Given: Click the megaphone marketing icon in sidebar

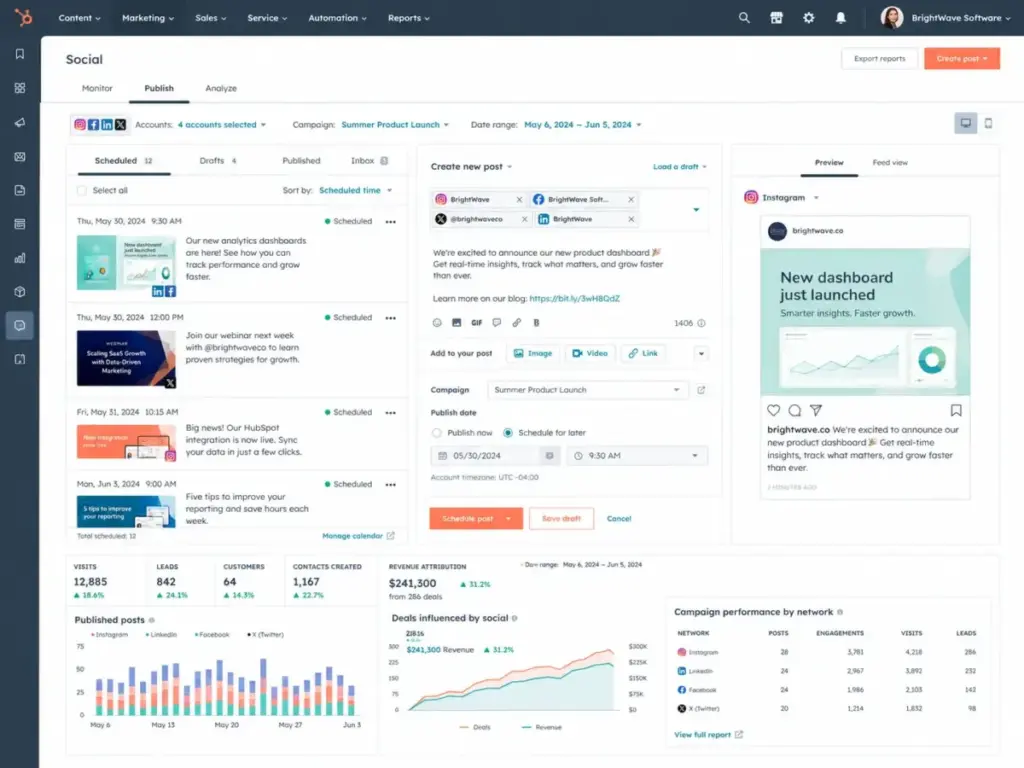Looking at the screenshot, I should (x=20, y=122).
